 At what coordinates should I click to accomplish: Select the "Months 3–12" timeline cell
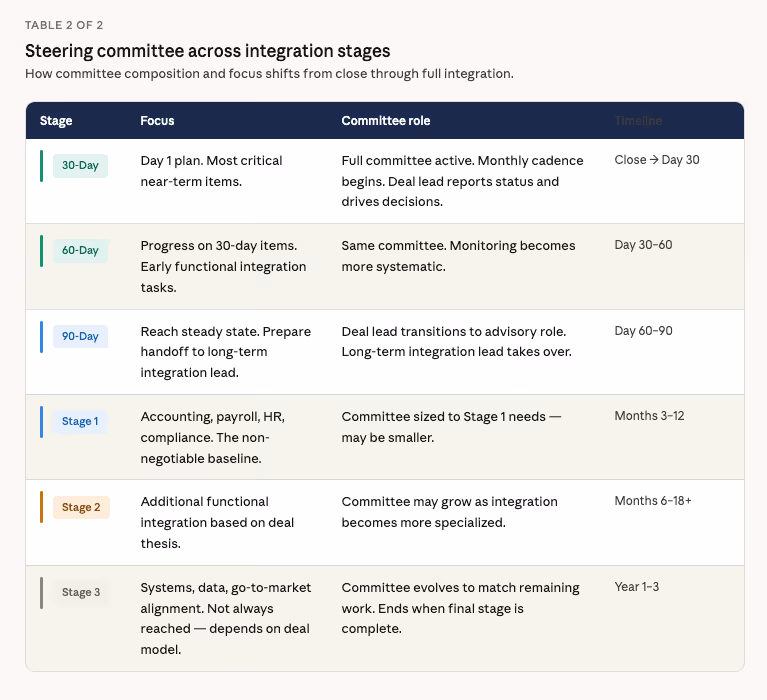click(649, 416)
